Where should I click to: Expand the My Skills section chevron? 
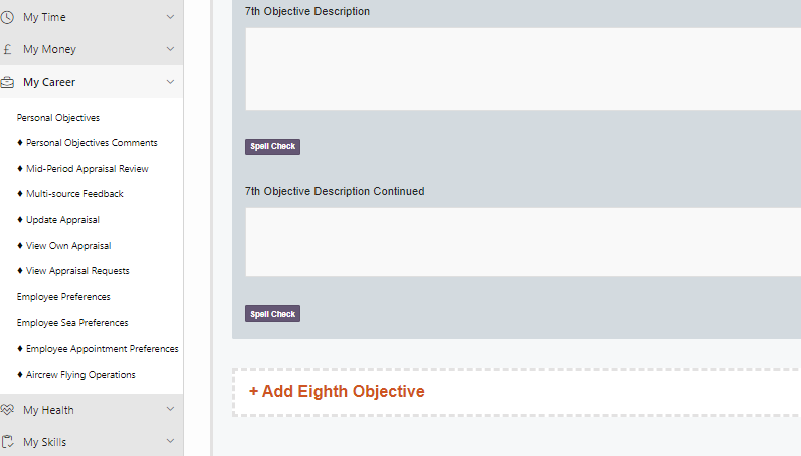[x=170, y=442]
